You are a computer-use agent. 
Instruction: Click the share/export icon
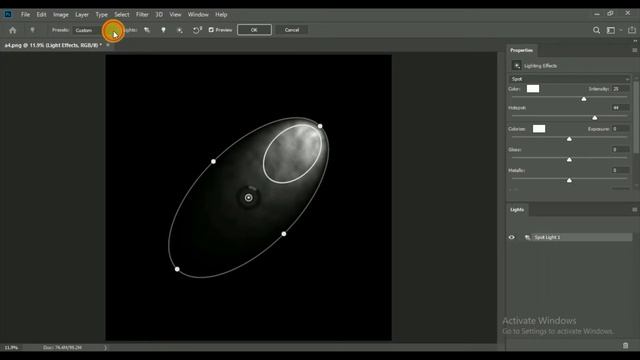[x=631, y=30]
